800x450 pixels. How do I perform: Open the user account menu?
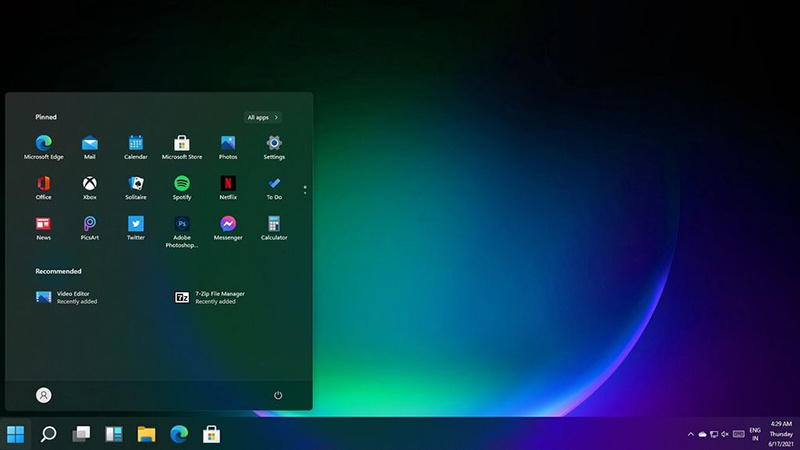click(x=43, y=395)
